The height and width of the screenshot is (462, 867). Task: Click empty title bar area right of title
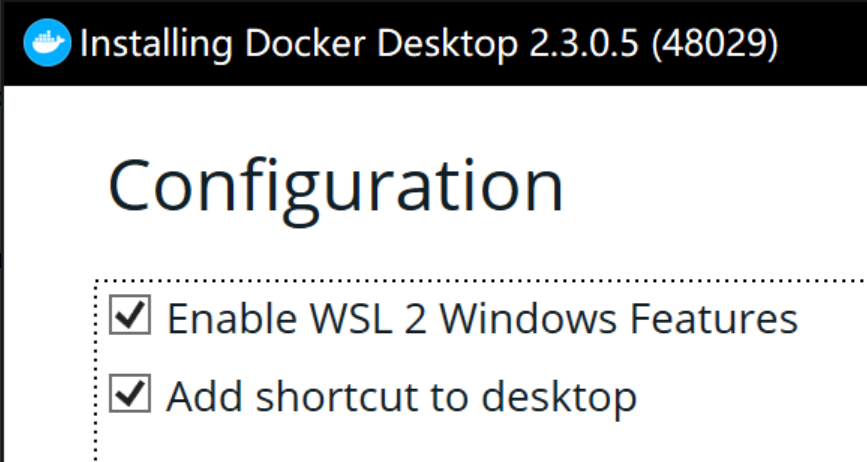click(x=824, y=44)
